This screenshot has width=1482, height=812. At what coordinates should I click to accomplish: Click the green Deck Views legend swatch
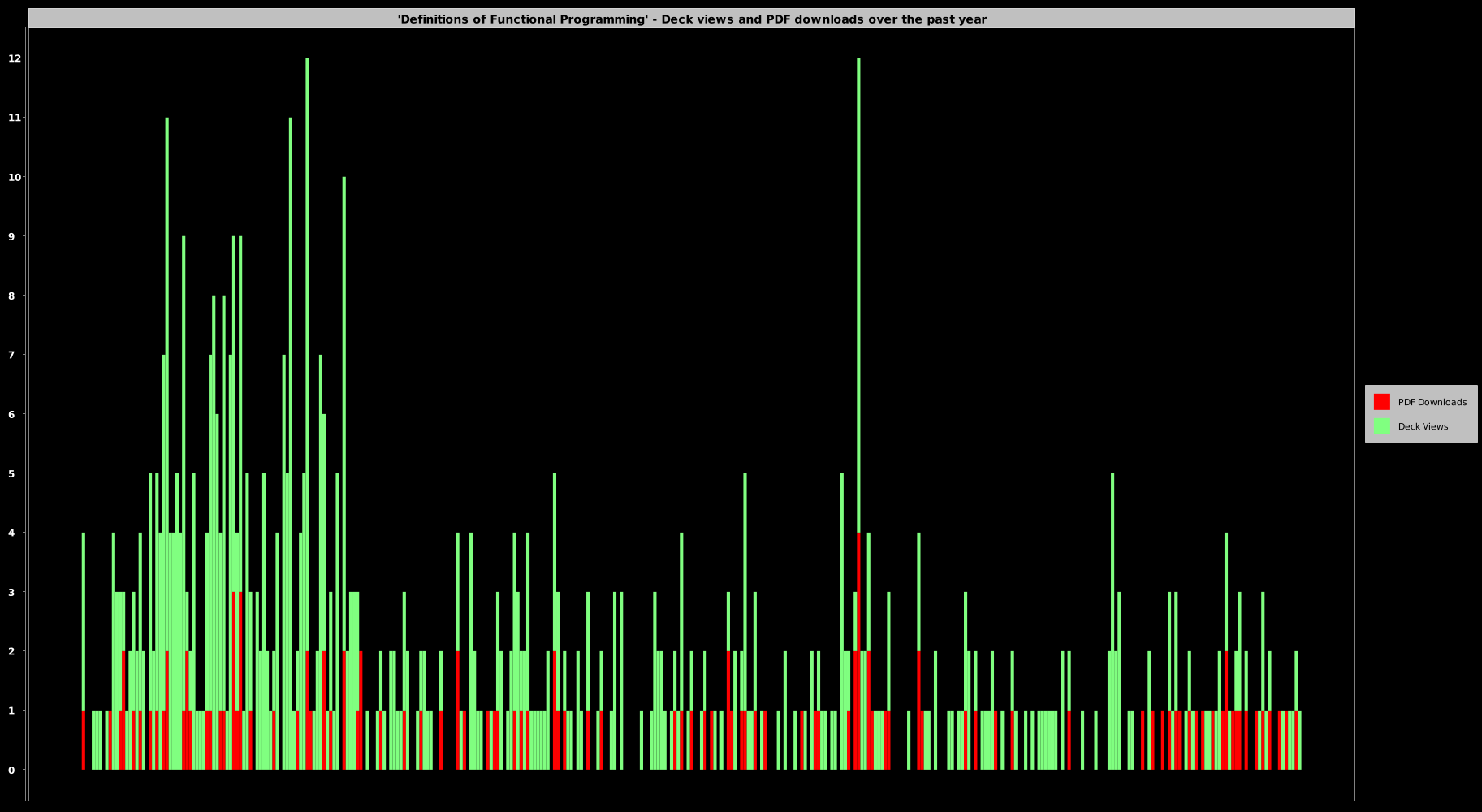(x=1381, y=426)
